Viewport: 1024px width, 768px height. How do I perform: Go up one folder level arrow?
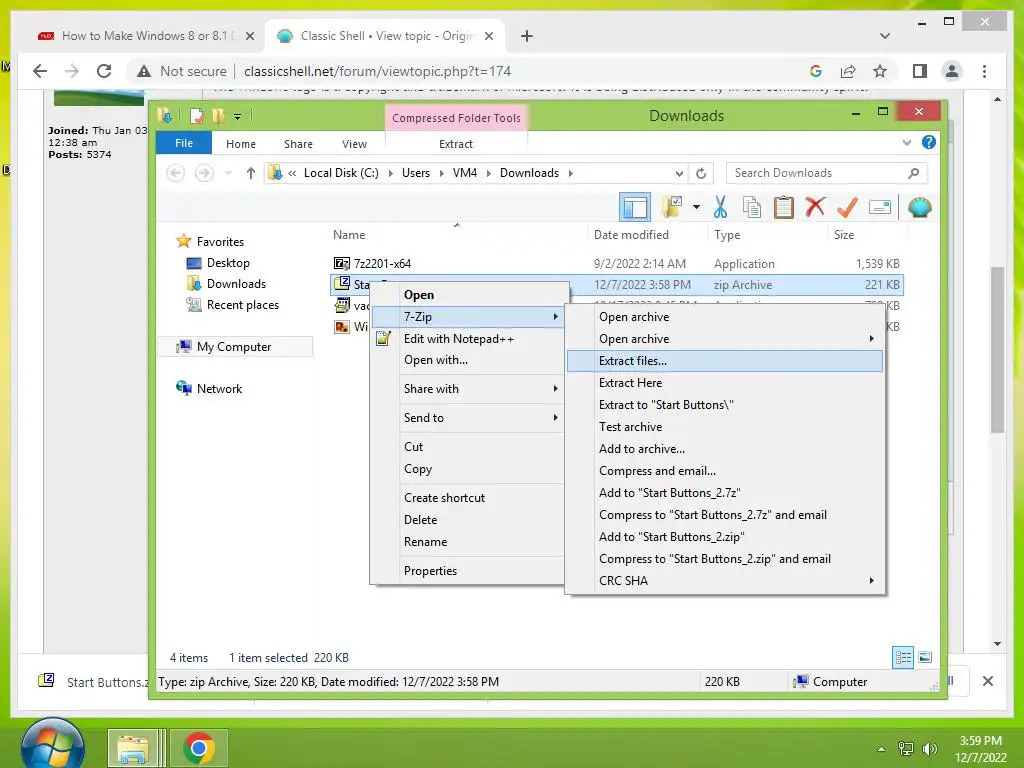(251, 173)
